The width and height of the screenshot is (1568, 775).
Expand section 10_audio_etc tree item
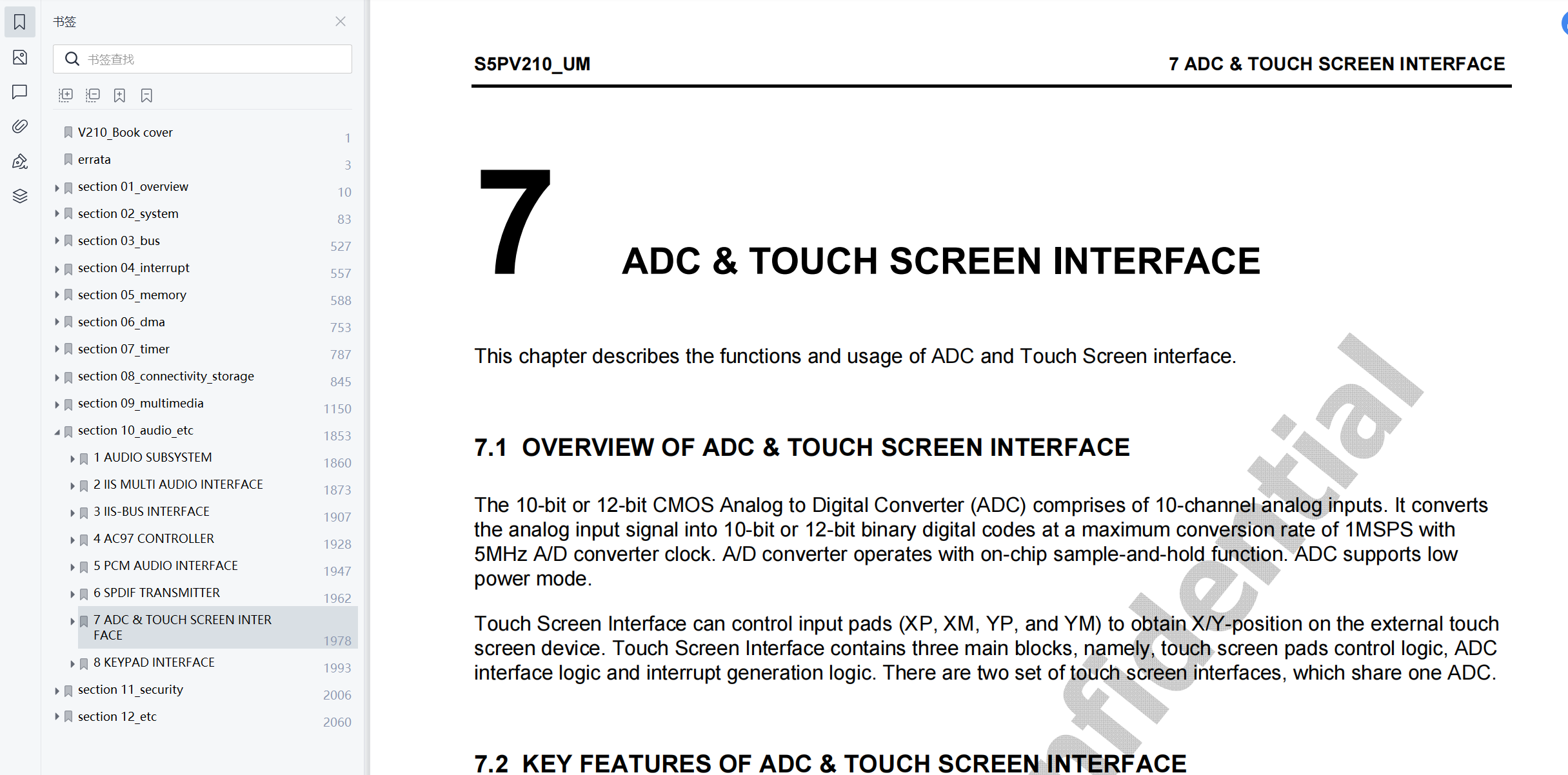coord(56,431)
